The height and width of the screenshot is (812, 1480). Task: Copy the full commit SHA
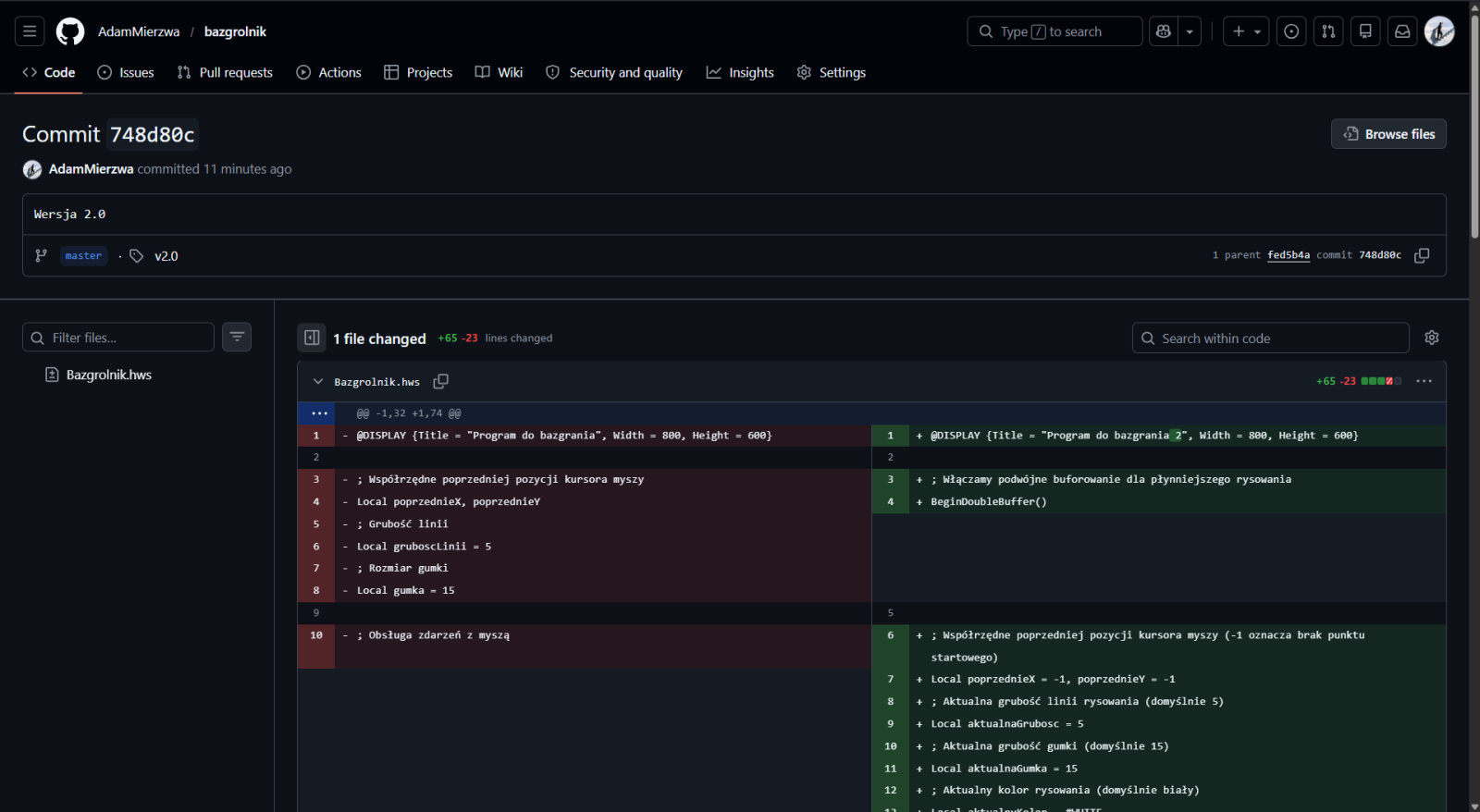point(1422,255)
